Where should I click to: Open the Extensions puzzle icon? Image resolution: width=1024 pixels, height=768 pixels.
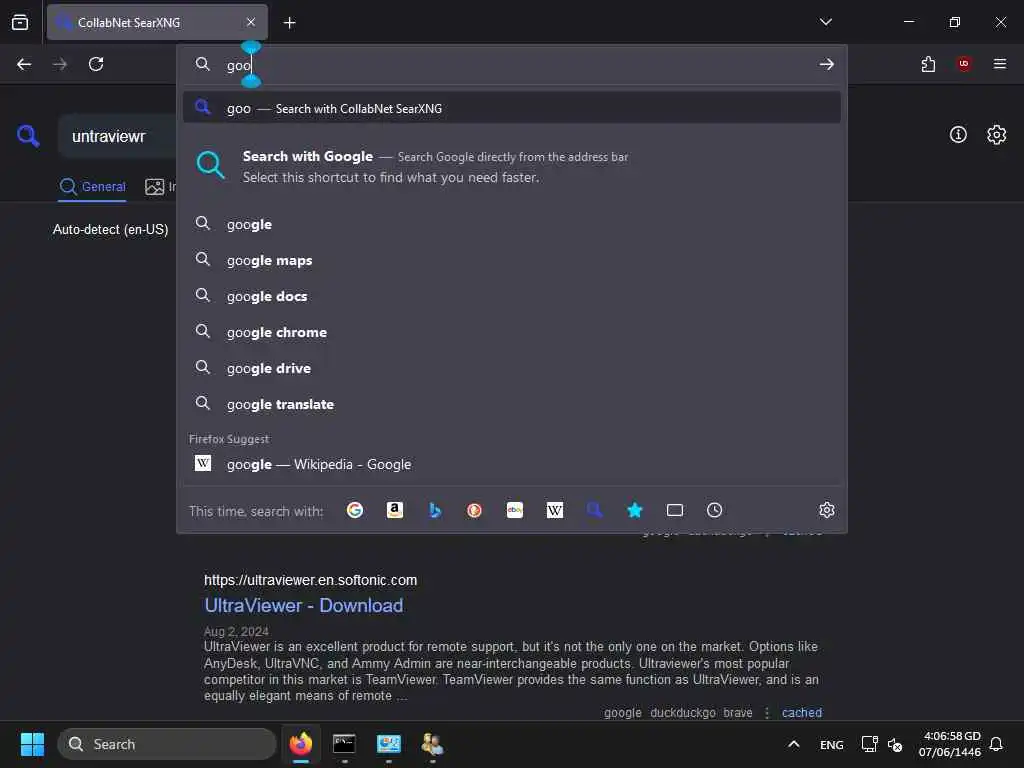point(928,64)
